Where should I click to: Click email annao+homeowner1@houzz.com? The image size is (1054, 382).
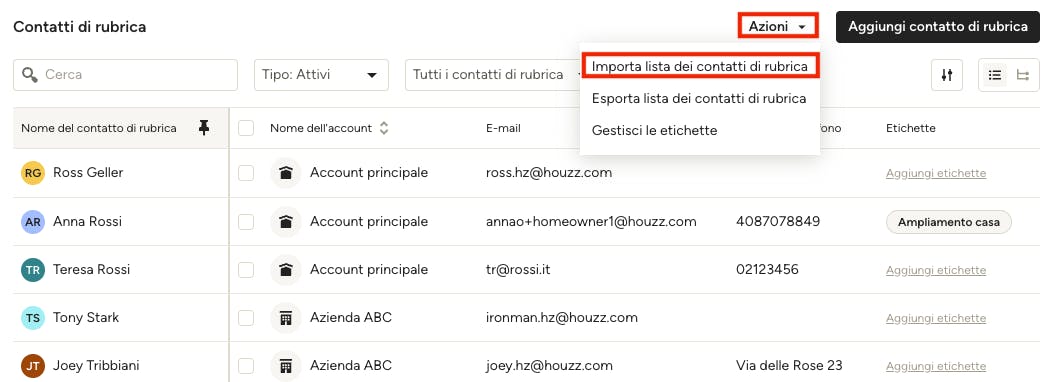click(x=591, y=221)
